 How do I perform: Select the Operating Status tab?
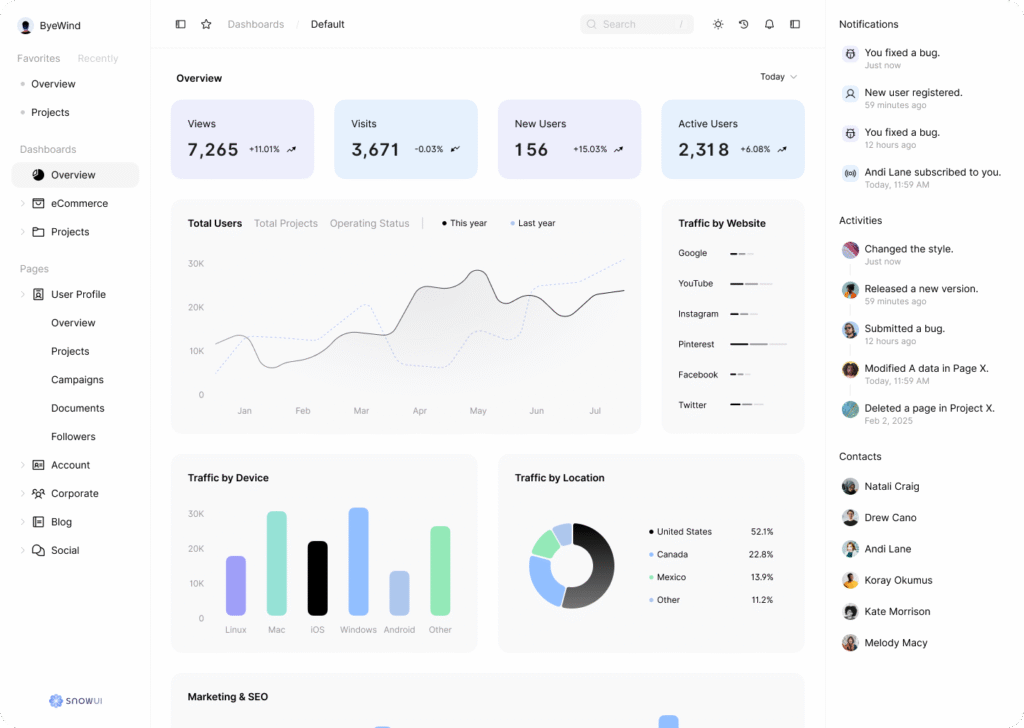[369, 224]
